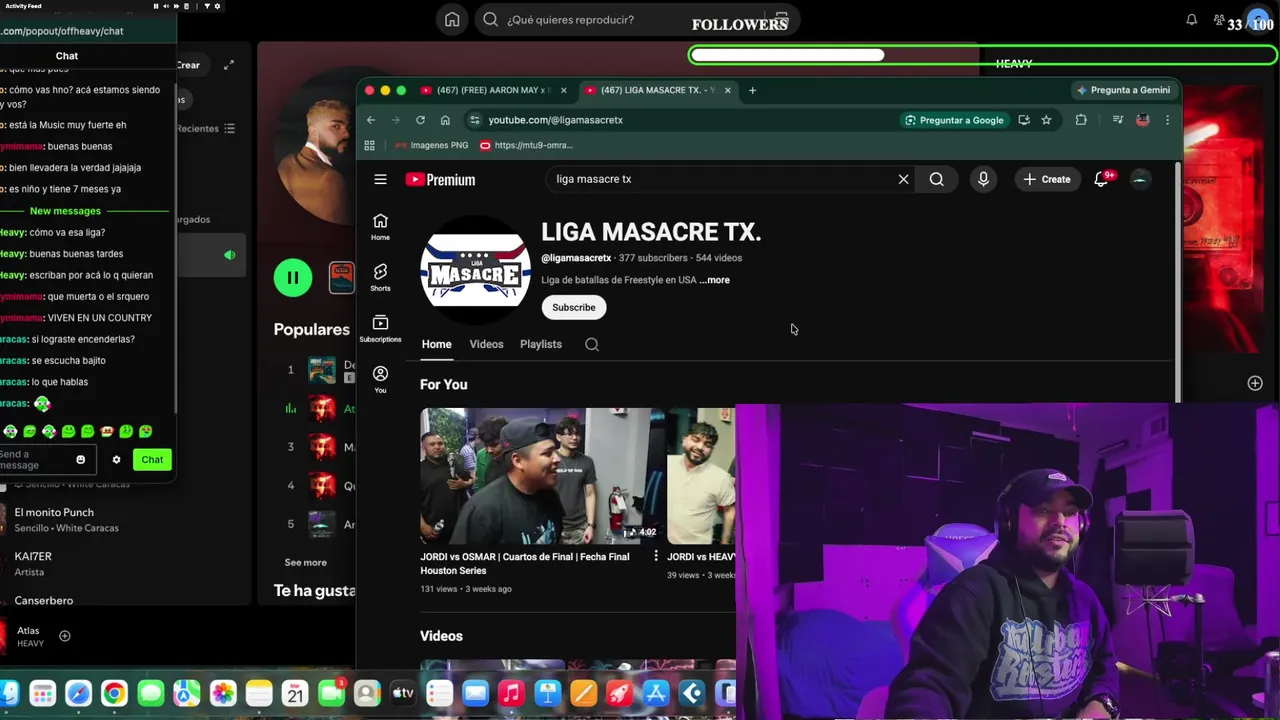Screen dimensions: 1280x720
Task: Open Apple TV from the dock
Action: [403, 693]
